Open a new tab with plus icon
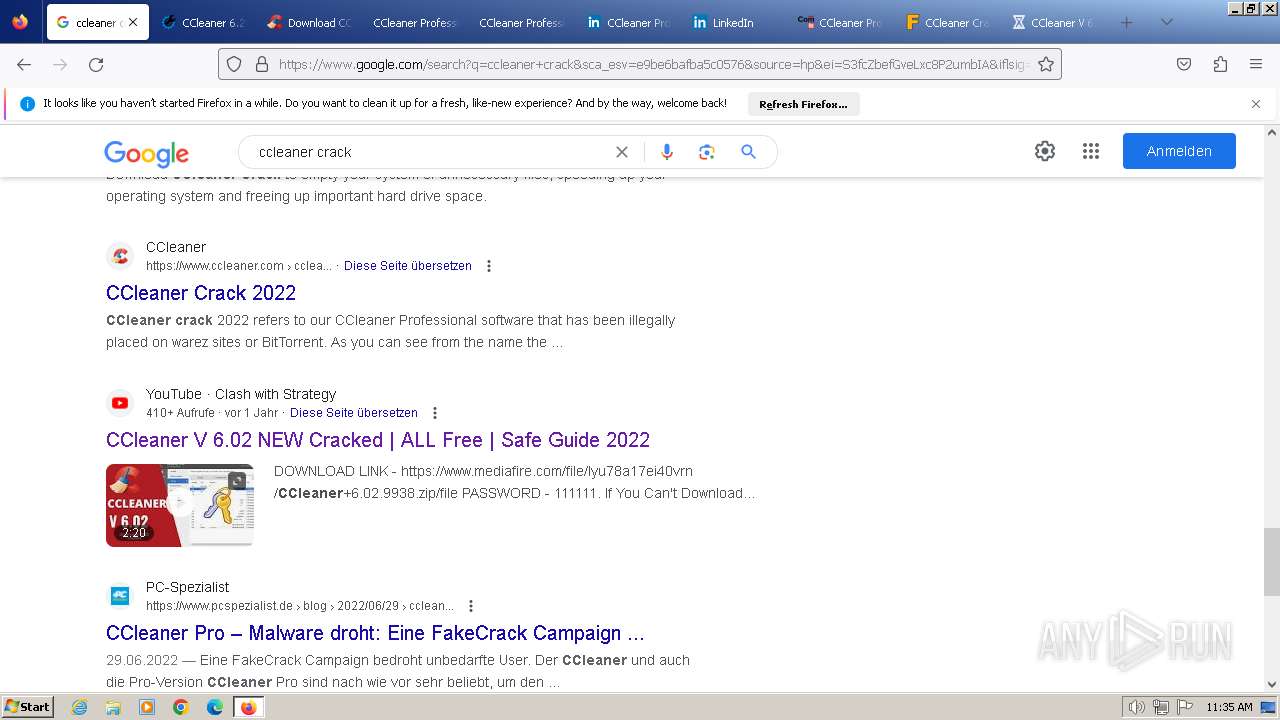Viewport: 1280px width, 720px height. pos(1127,22)
